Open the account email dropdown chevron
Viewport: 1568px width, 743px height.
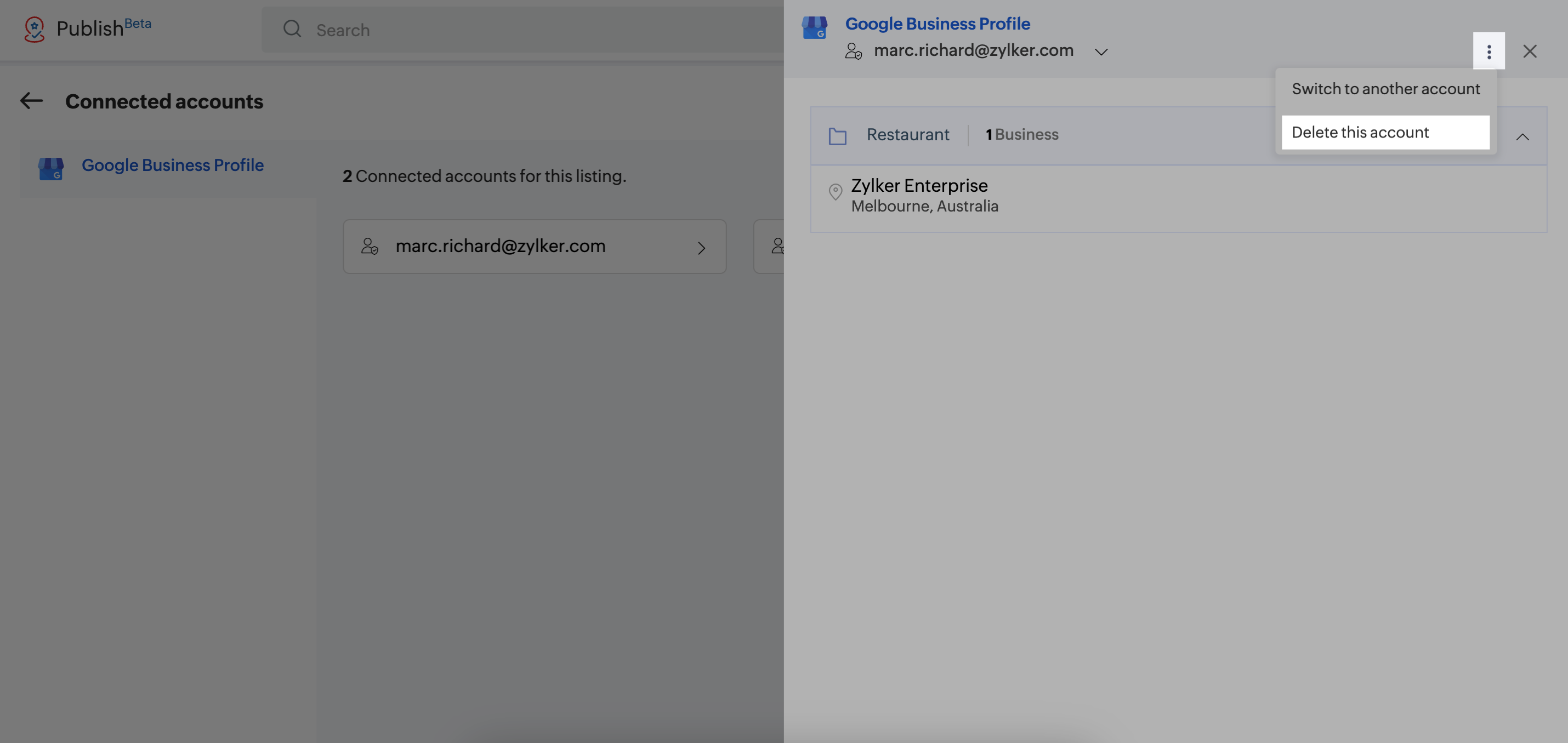coord(1101,52)
